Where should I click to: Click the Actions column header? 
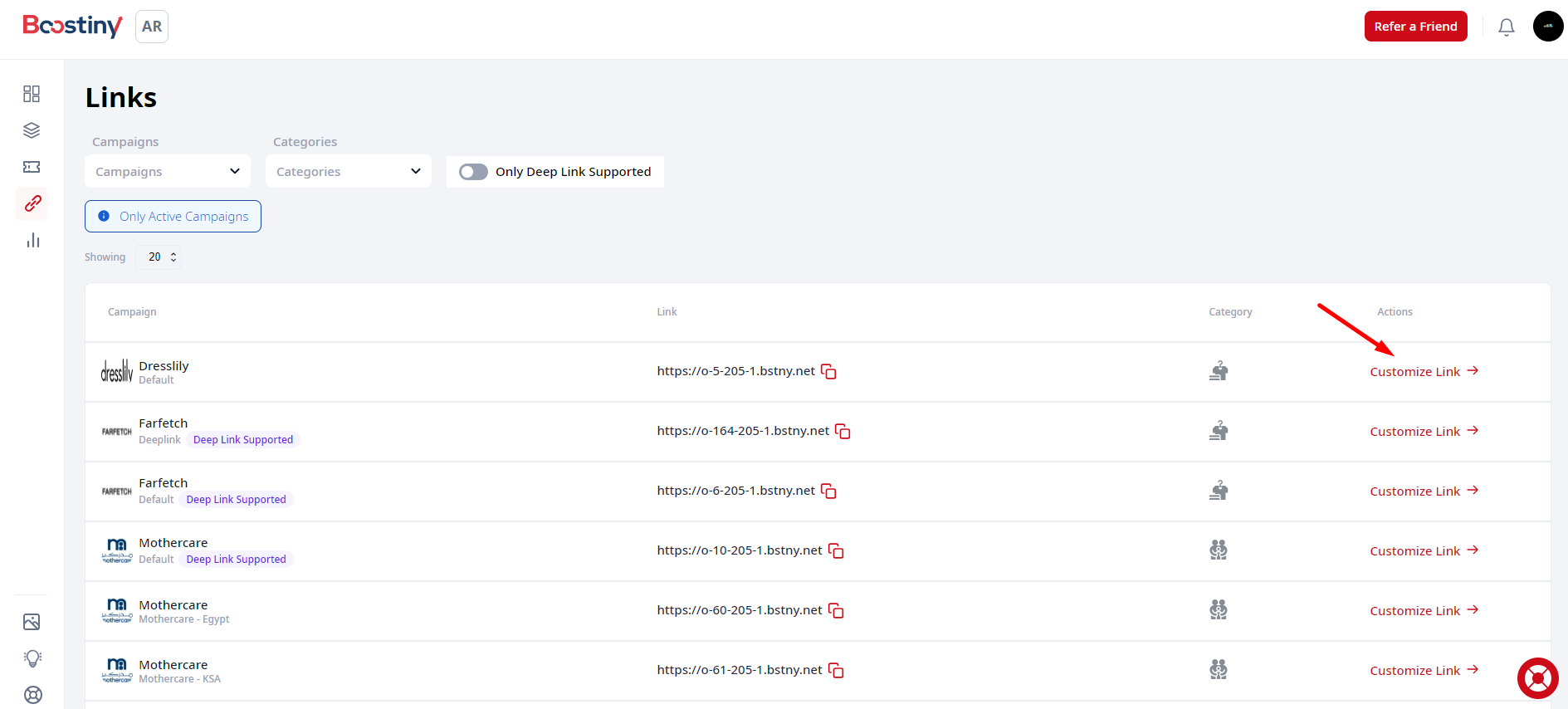tap(1395, 312)
